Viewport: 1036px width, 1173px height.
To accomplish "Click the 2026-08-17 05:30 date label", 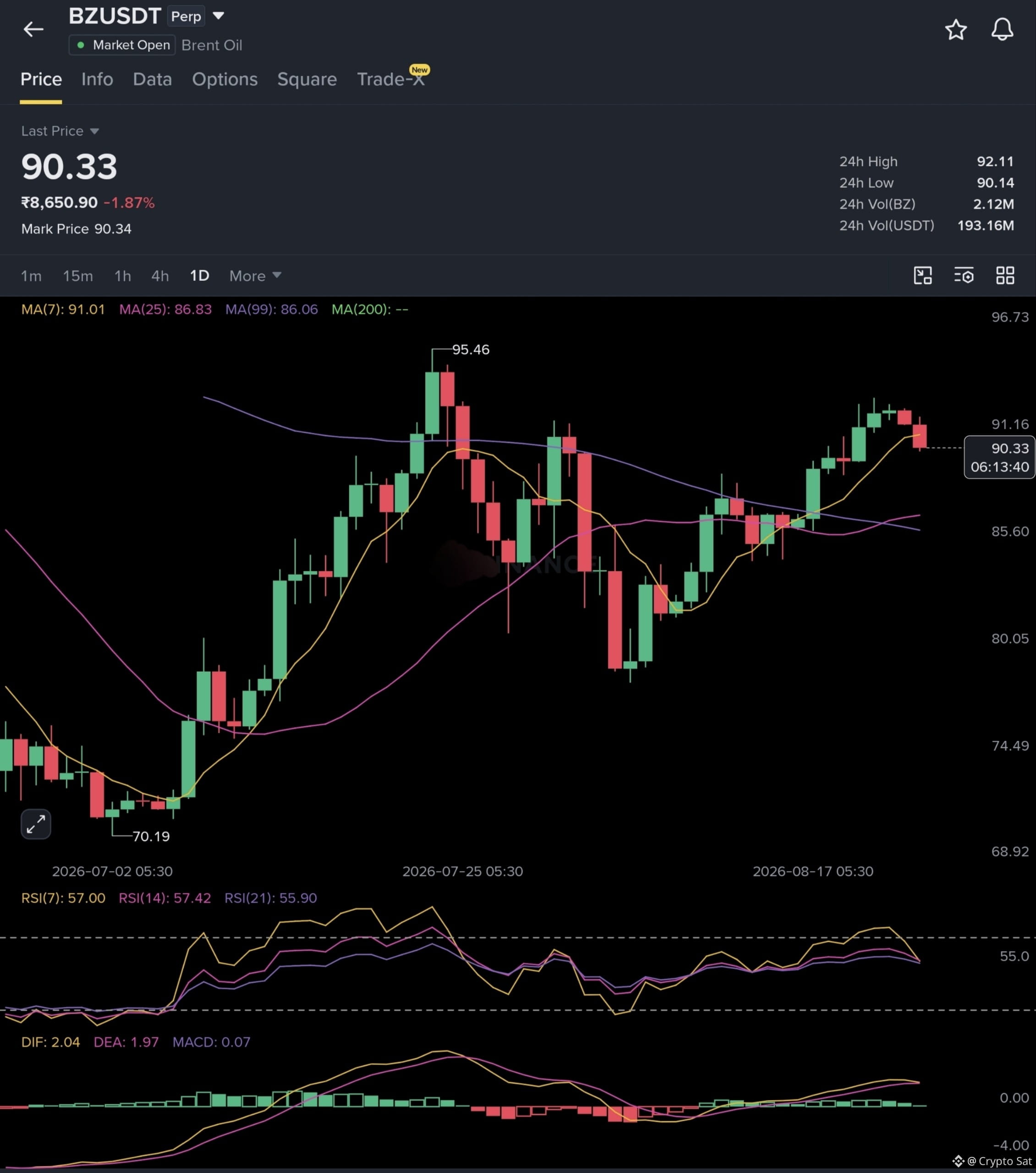I will [813, 871].
